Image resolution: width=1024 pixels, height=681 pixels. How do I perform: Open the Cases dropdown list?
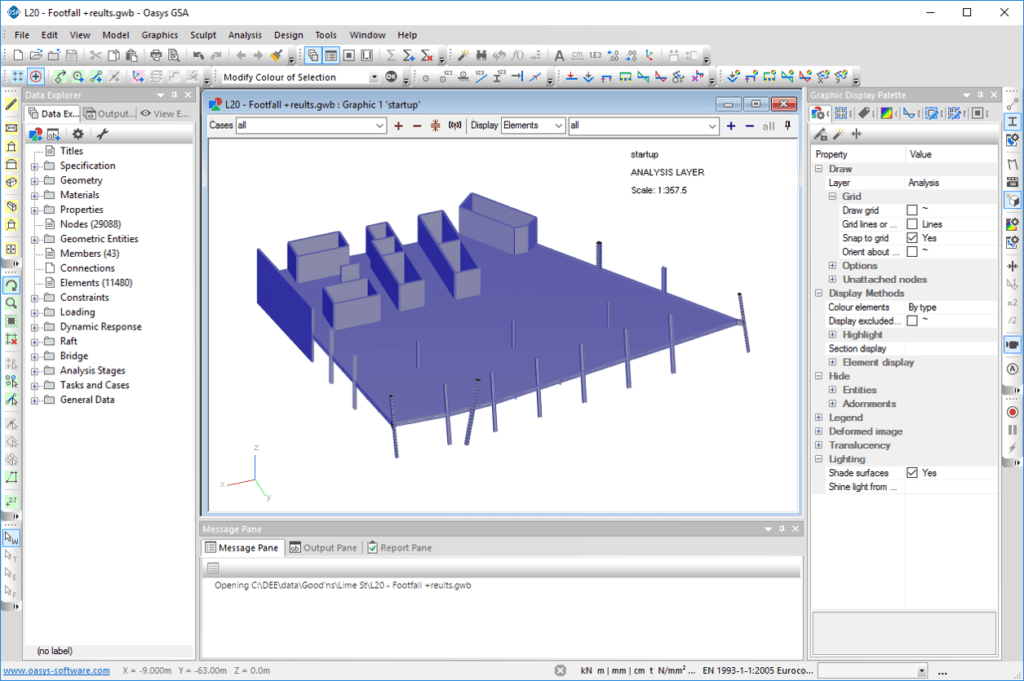pos(379,125)
